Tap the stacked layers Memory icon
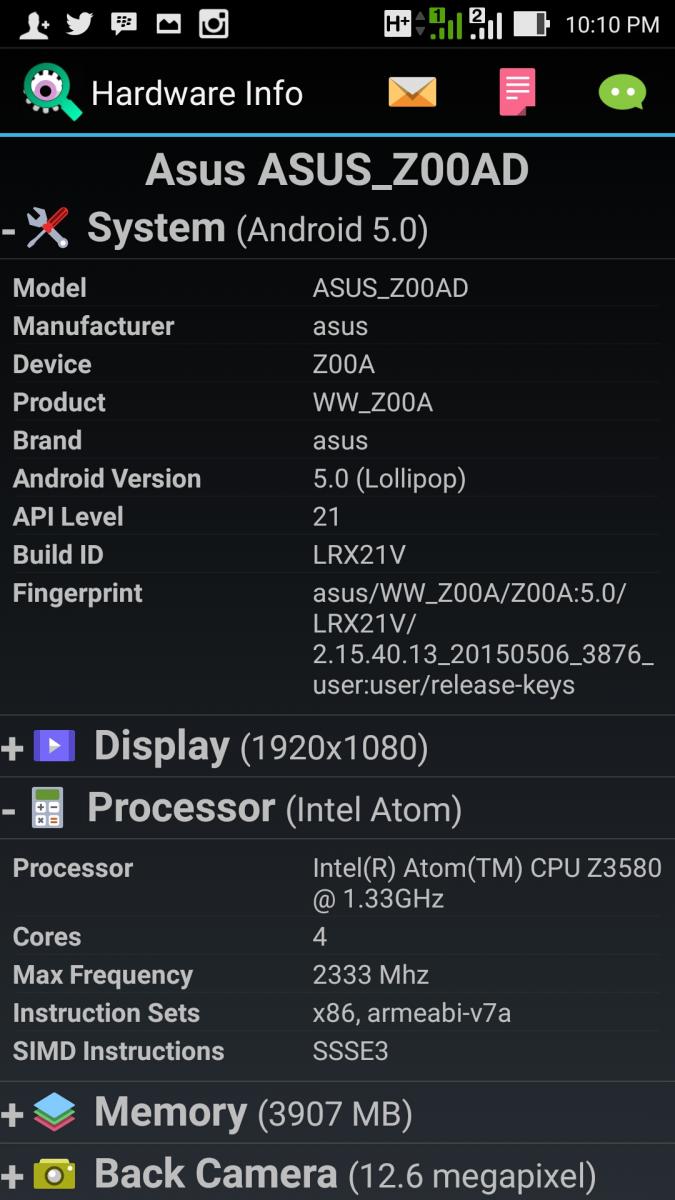This screenshot has width=675, height=1200. (54, 1112)
